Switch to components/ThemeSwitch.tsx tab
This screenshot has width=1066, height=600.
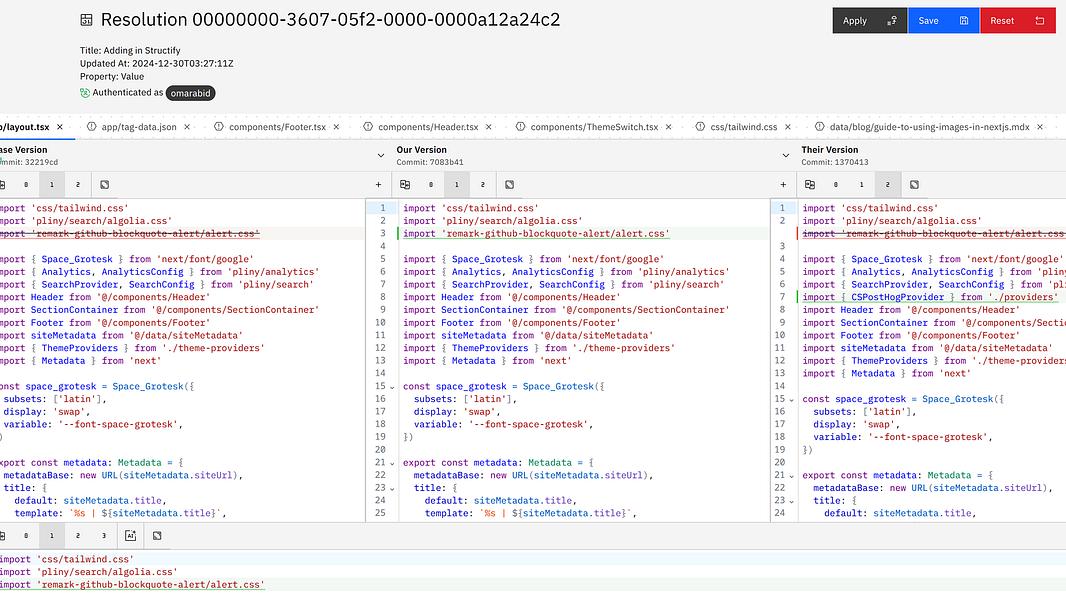point(594,127)
